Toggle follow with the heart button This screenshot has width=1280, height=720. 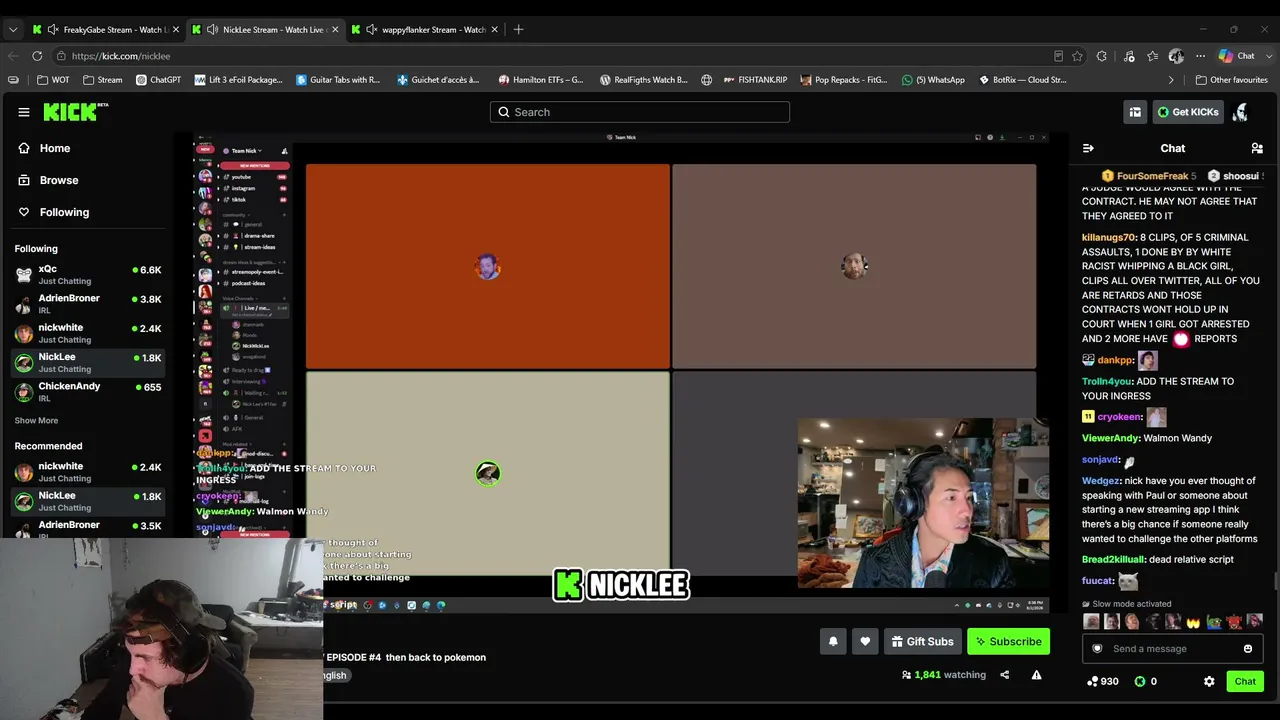coord(865,641)
